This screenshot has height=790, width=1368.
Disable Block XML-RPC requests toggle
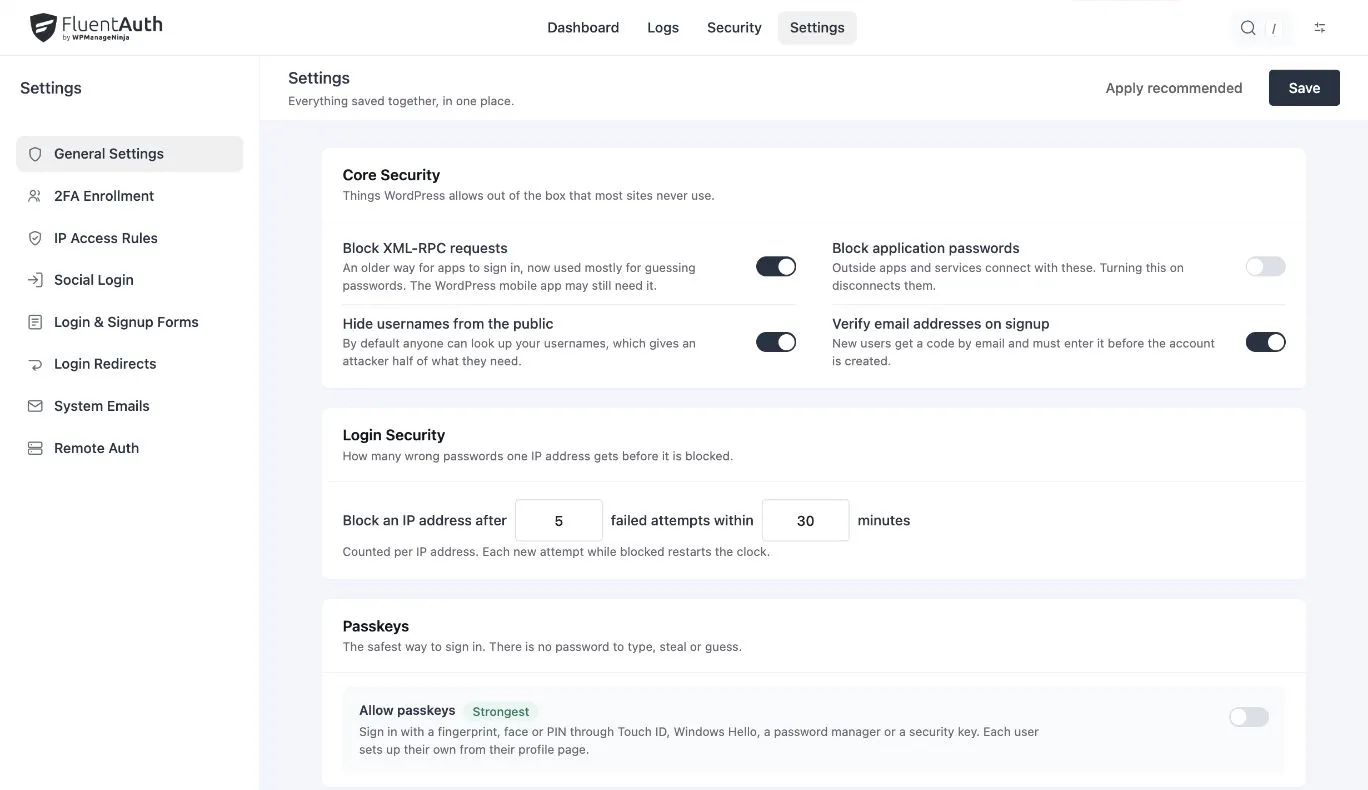pyautogui.click(x=776, y=266)
